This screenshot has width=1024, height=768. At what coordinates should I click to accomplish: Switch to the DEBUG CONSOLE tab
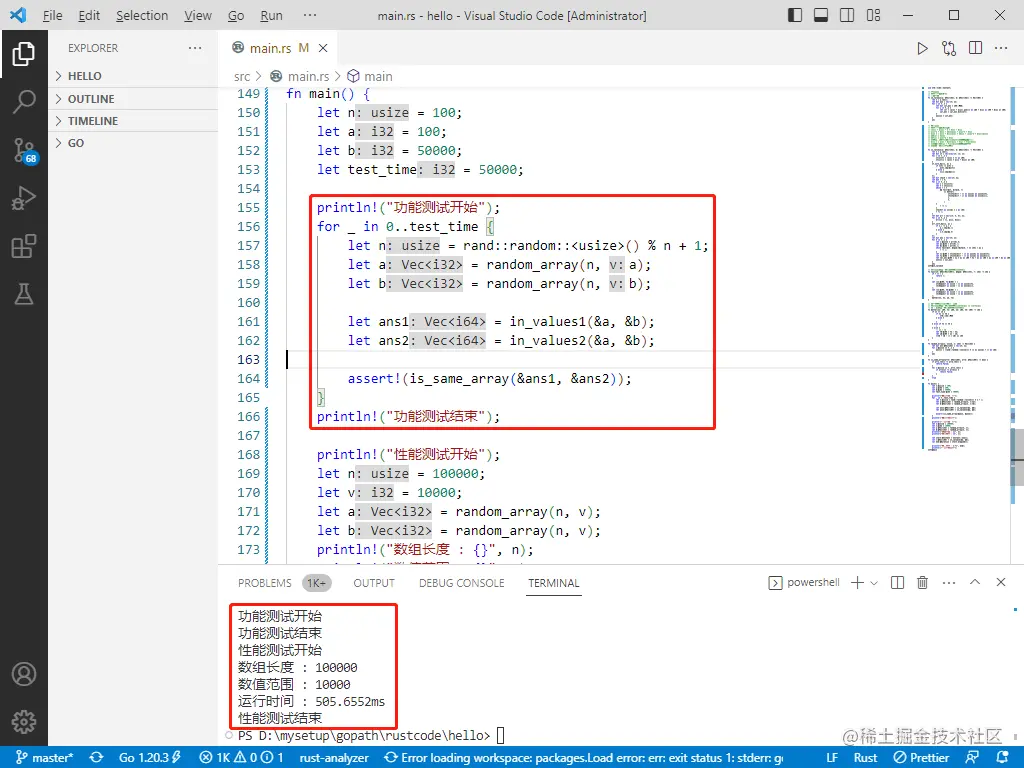(x=461, y=583)
